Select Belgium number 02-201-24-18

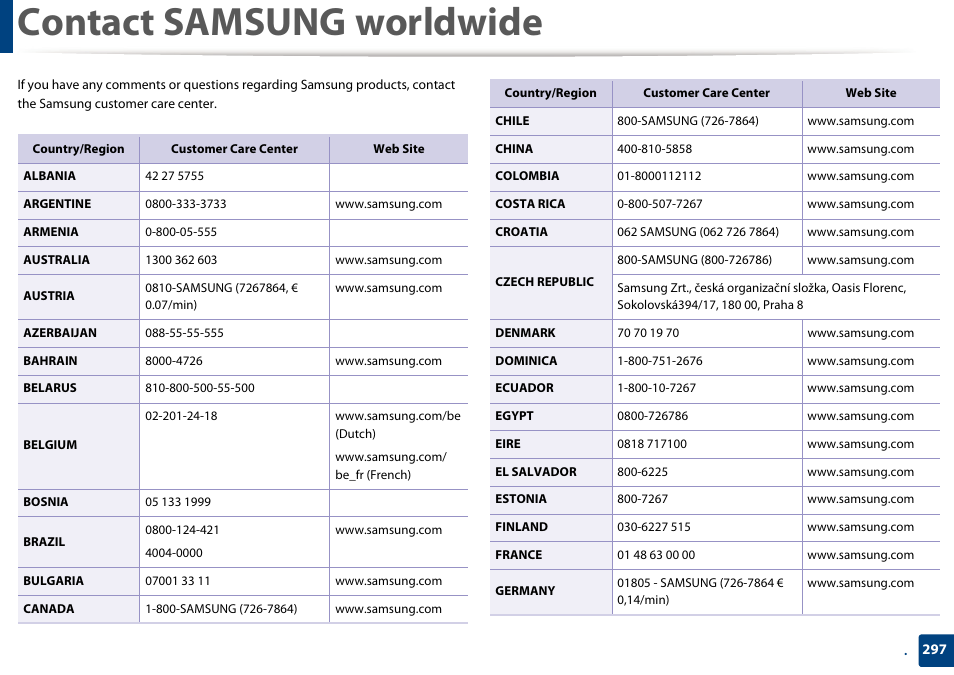pos(181,416)
